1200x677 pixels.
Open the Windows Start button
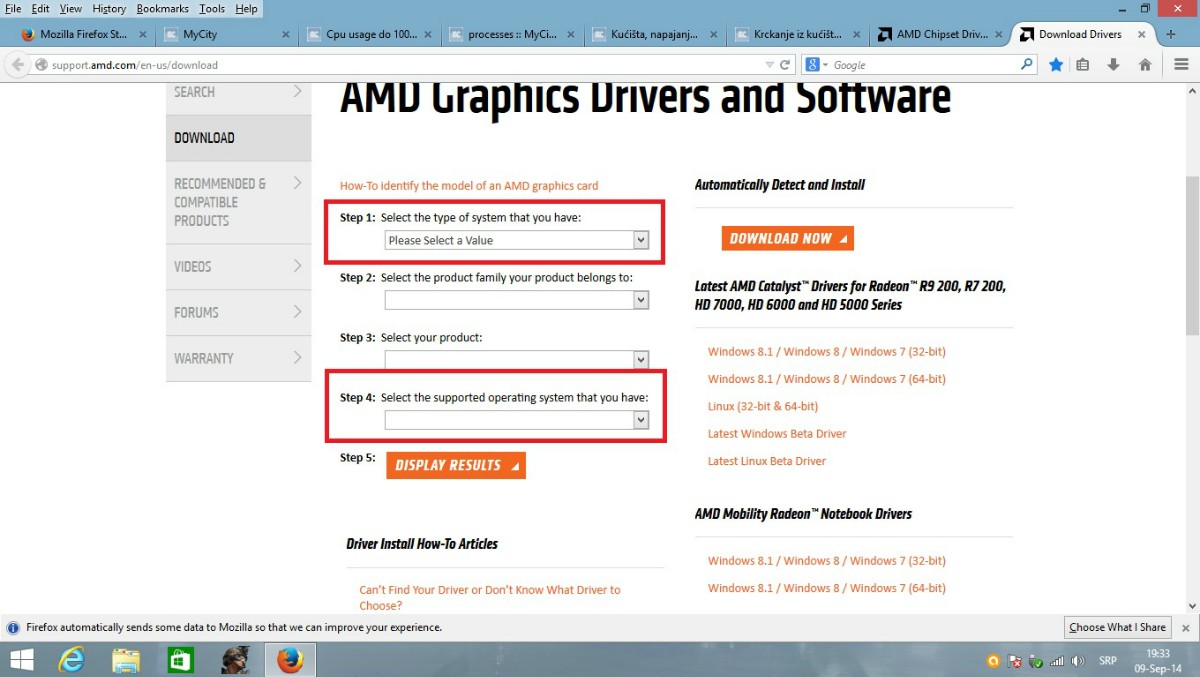coord(21,660)
